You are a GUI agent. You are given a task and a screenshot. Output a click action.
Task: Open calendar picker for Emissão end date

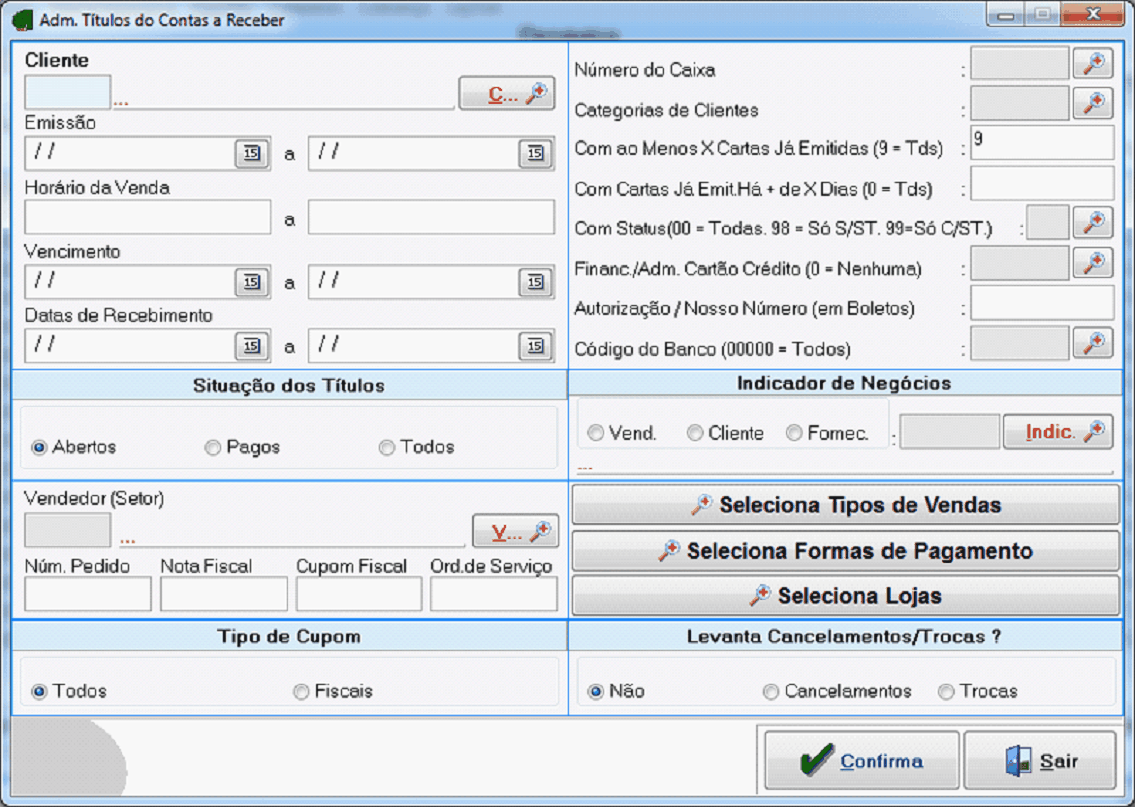pyautogui.click(x=535, y=154)
